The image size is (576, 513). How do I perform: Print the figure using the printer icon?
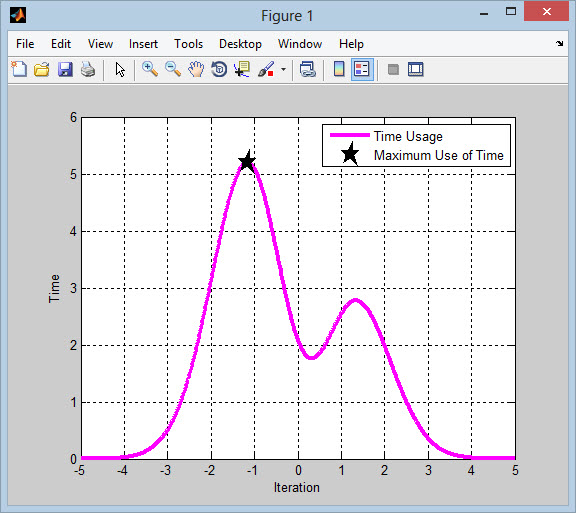[88, 69]
